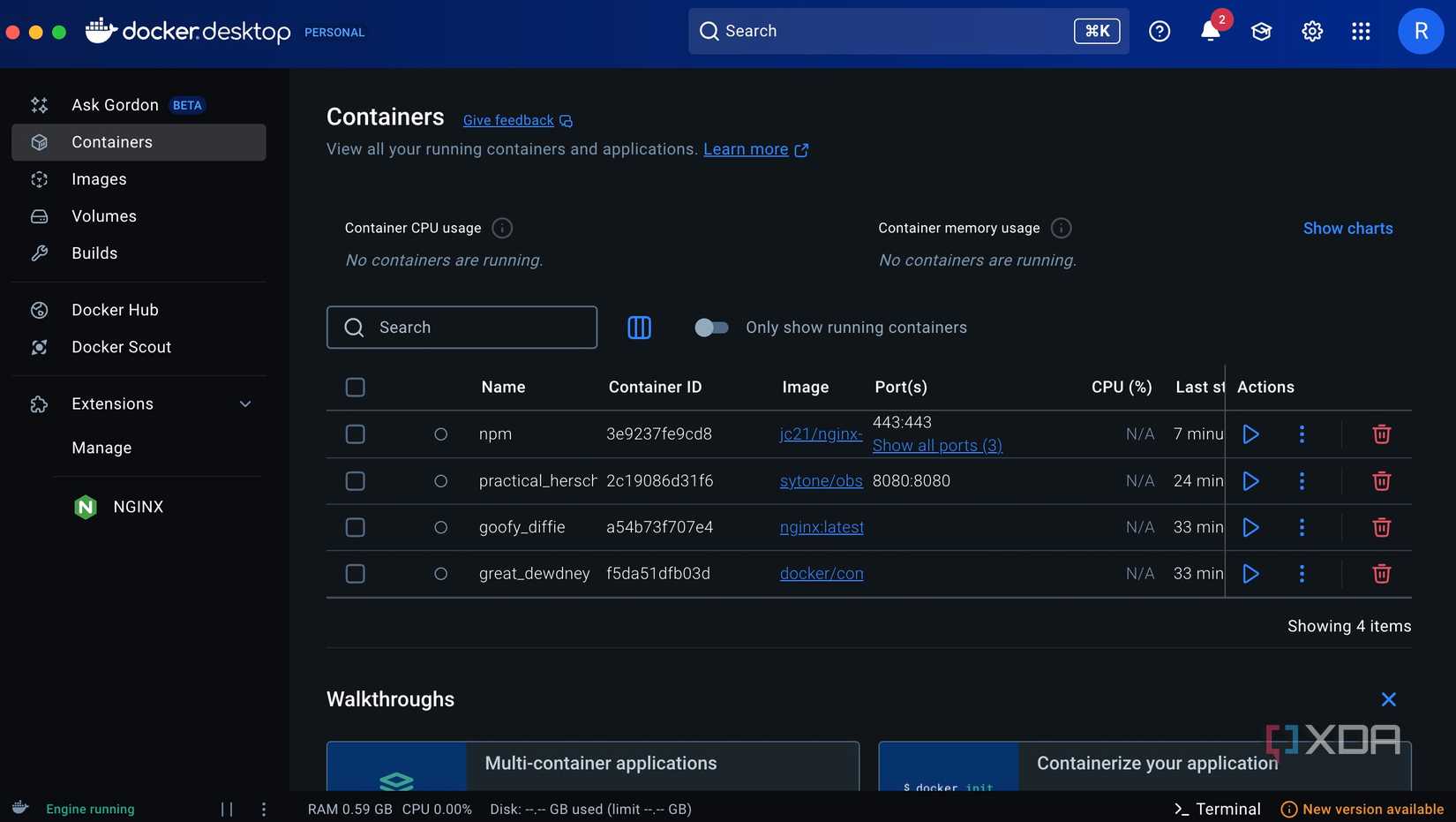Check the select-all containers checkbox
The height and width of the screenshot is (822, 1456).
(x=356, y=388)
